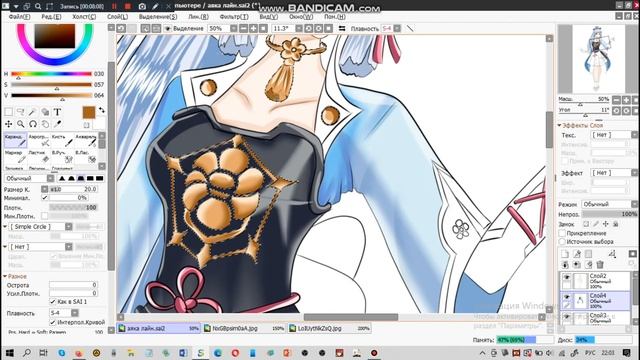Stop the Bandicam recording
Screen dimensions: 640x360
(128, 7)
